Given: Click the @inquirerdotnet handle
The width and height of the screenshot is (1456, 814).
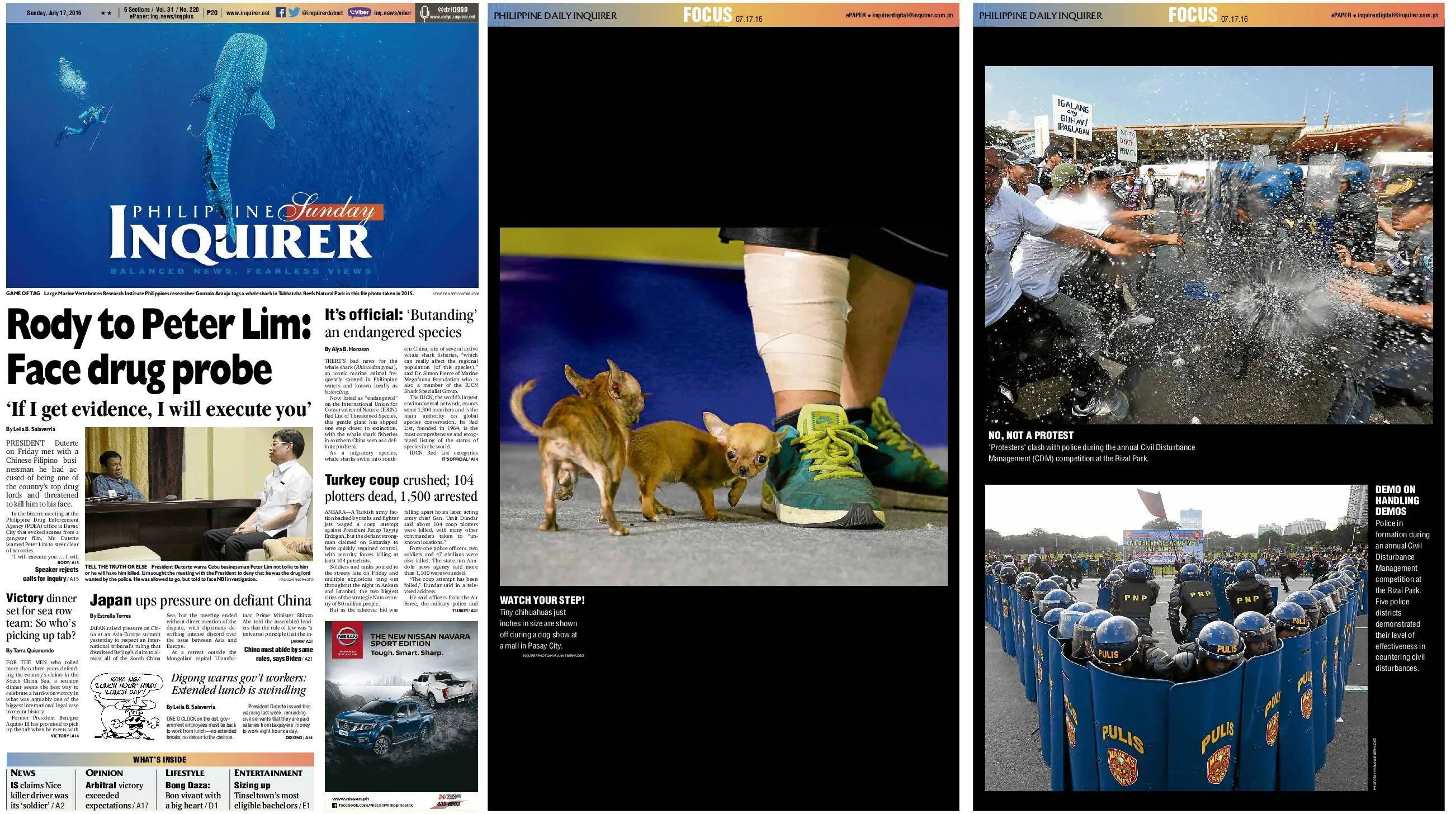Looking at the screenshot, I should [x=322, y=12].
